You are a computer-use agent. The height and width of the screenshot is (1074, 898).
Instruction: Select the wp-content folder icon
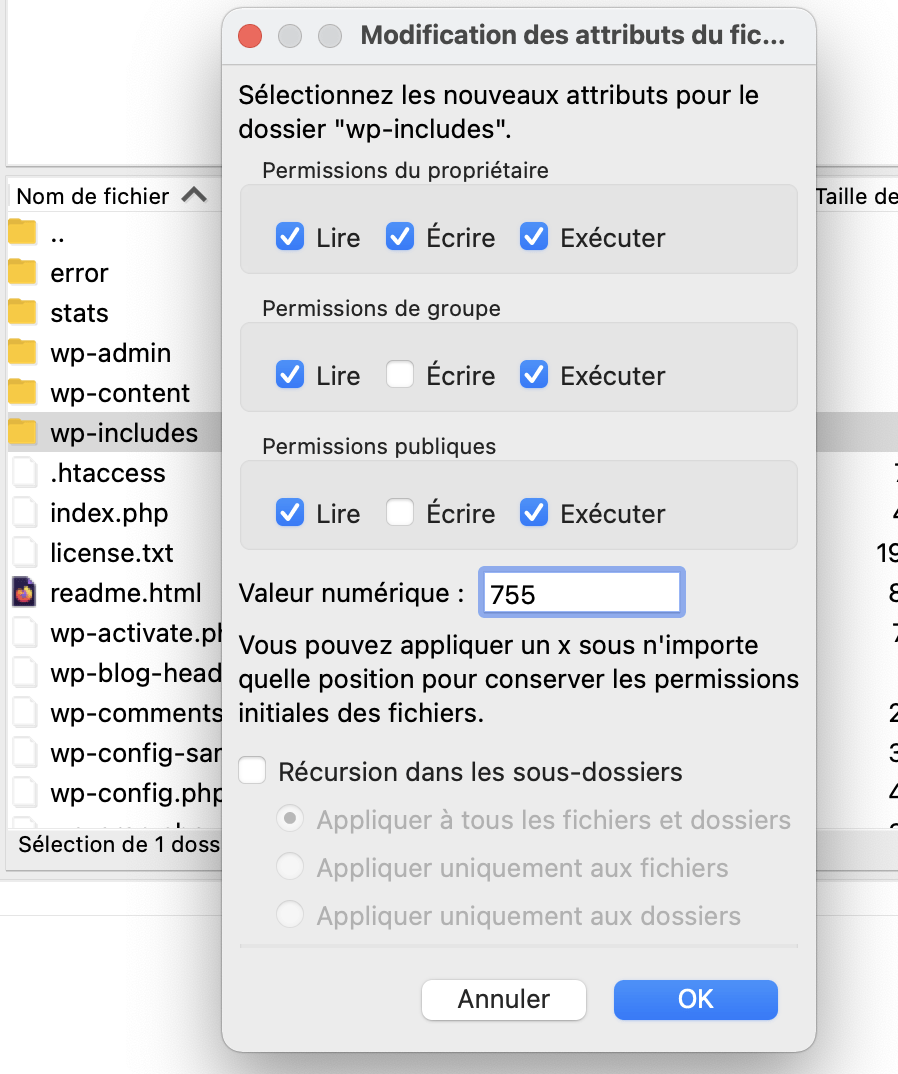[22, 392]
